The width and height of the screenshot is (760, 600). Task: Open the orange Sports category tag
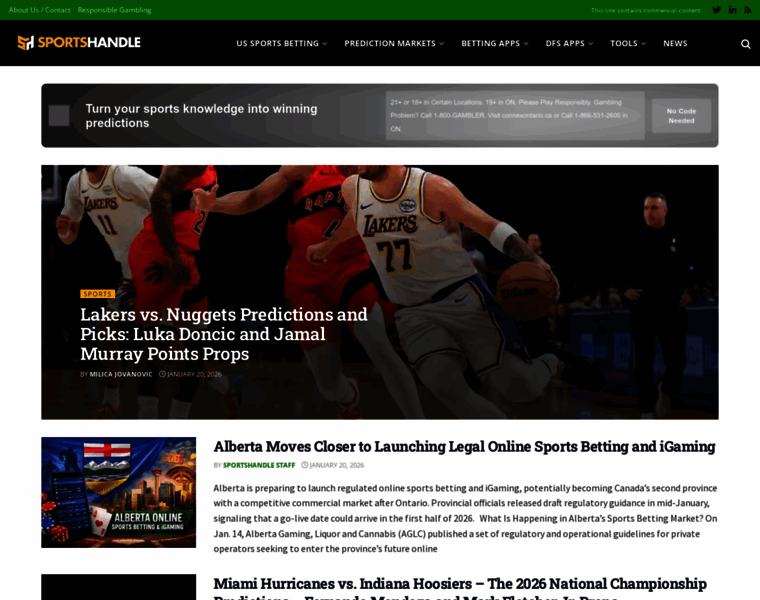click(97, 294)
